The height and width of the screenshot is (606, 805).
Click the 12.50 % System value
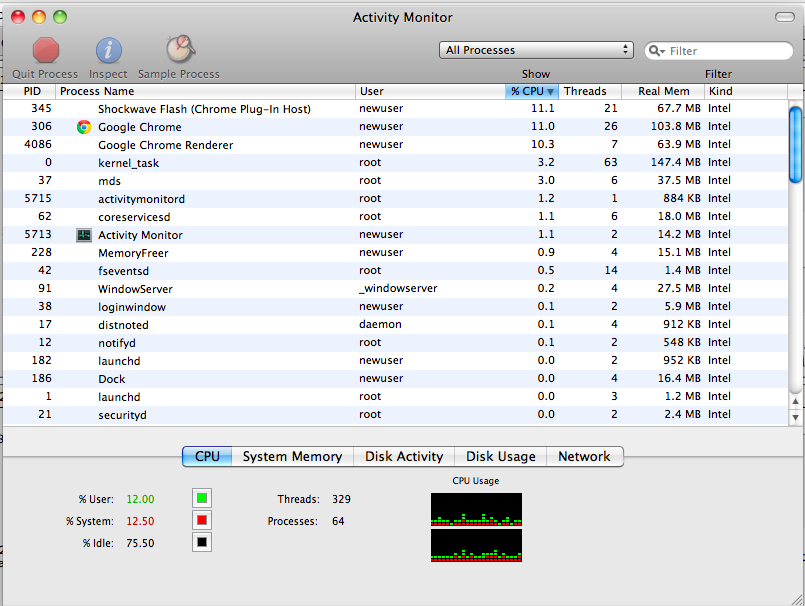click(140, 521)
